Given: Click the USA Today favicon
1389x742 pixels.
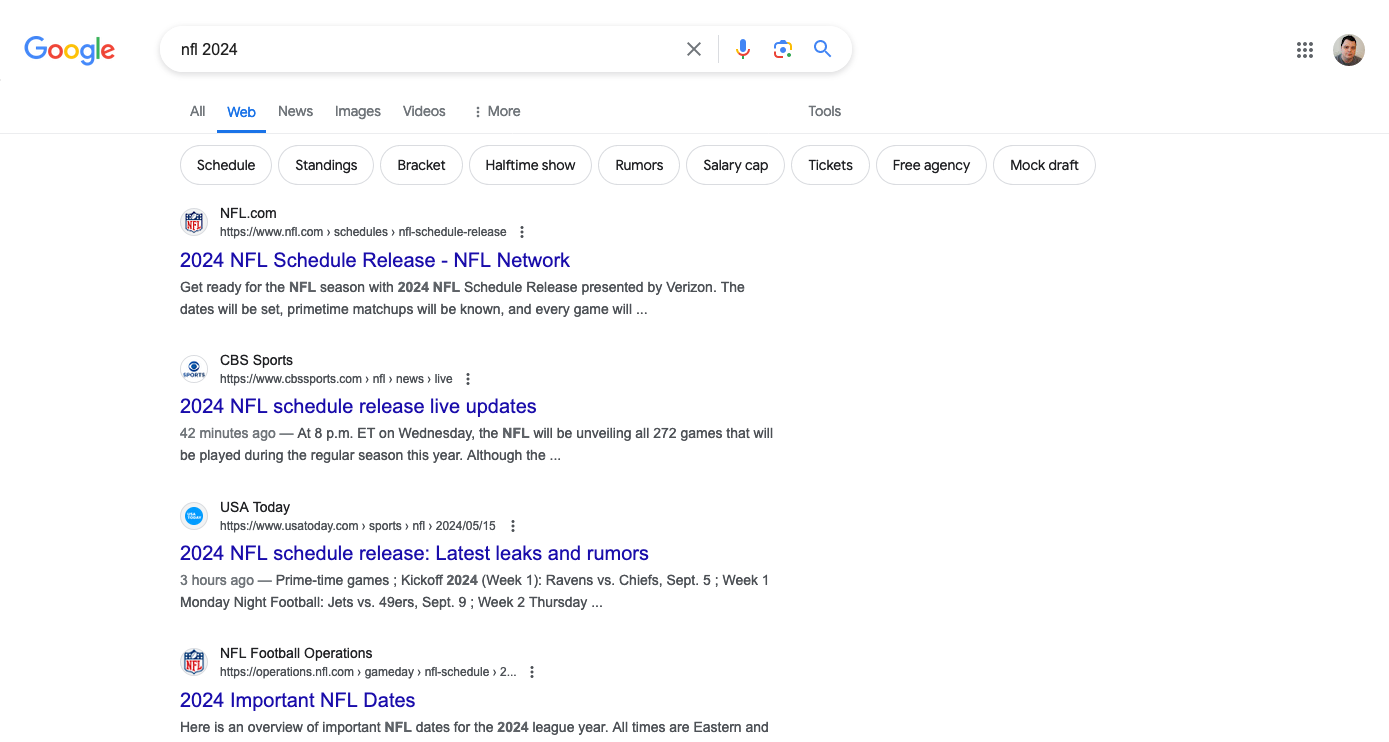Looking at the screenshot, I should [x=194, y=516].
